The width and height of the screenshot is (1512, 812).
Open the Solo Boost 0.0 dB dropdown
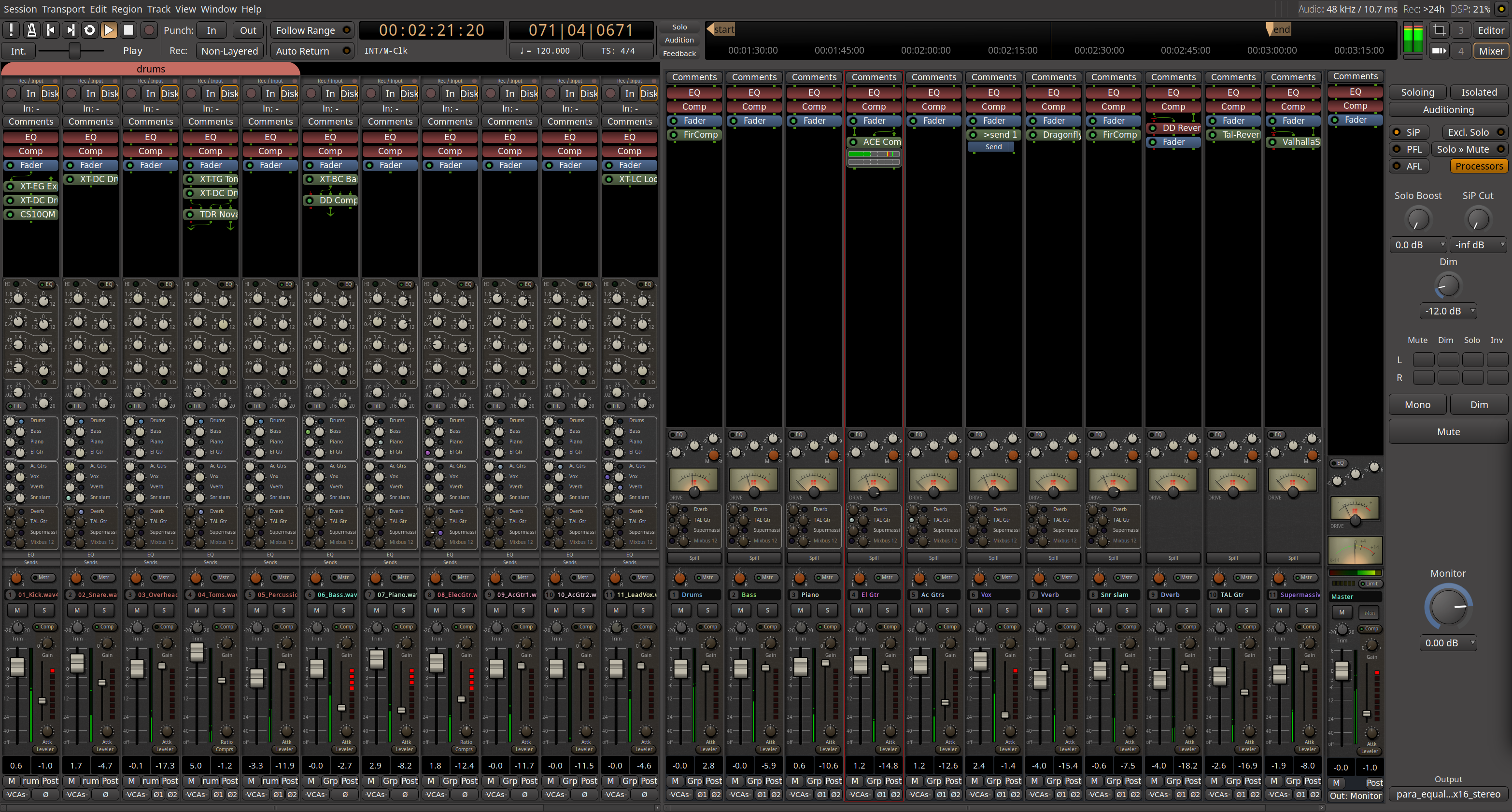point(1418,245)
